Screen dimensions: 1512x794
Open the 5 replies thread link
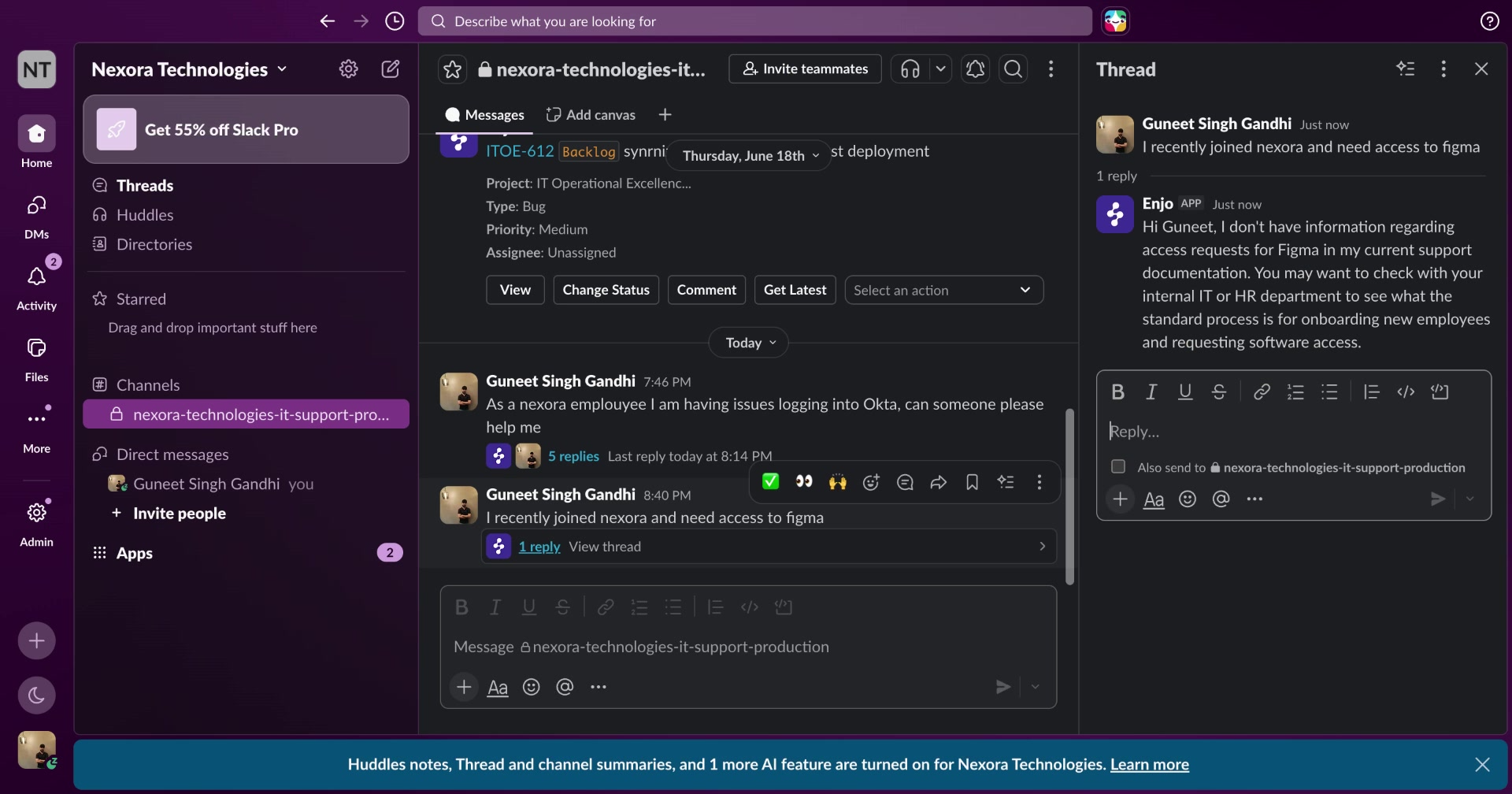tap(573, 456)
